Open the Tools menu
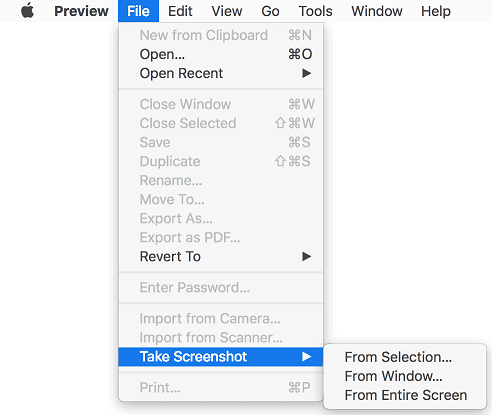Viewport: 492px width, 415px height. (x=315, y=11)
